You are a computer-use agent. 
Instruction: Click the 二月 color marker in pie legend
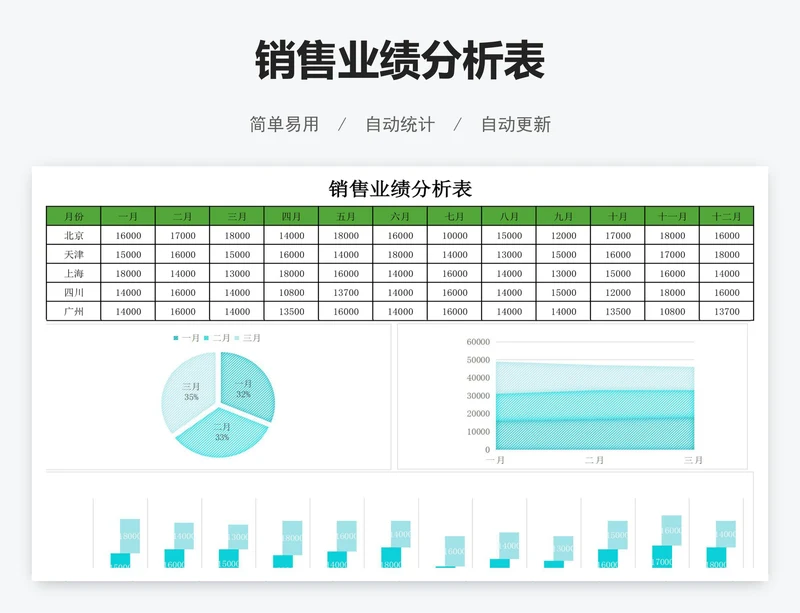pos(207,338)
